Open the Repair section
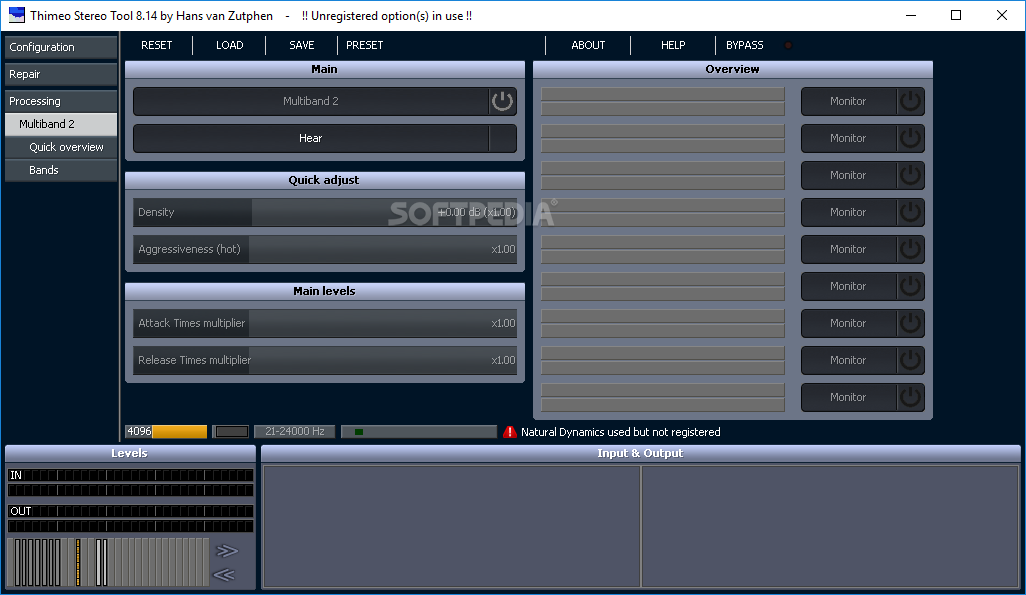The width and height of the screenshot is (1026, 595). 61,74
